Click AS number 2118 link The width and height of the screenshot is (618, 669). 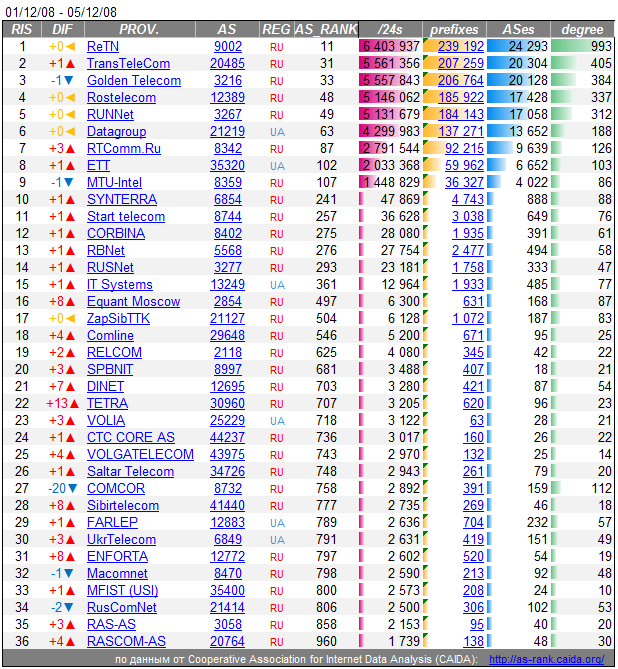[228, 352]
